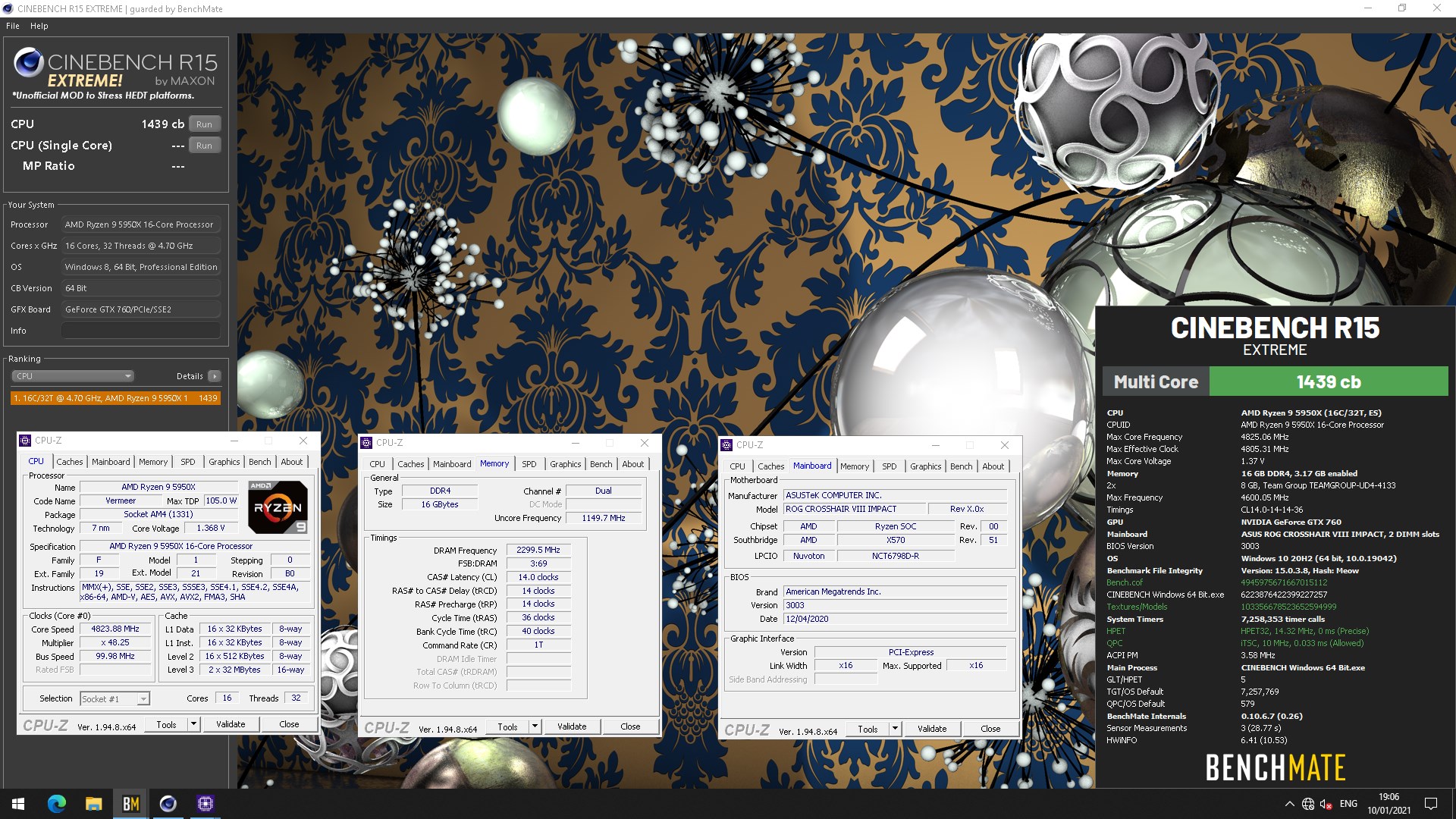Launch Microsoft Edge from taskbar
Screen dimensions: 1456x819
[57, 804]
